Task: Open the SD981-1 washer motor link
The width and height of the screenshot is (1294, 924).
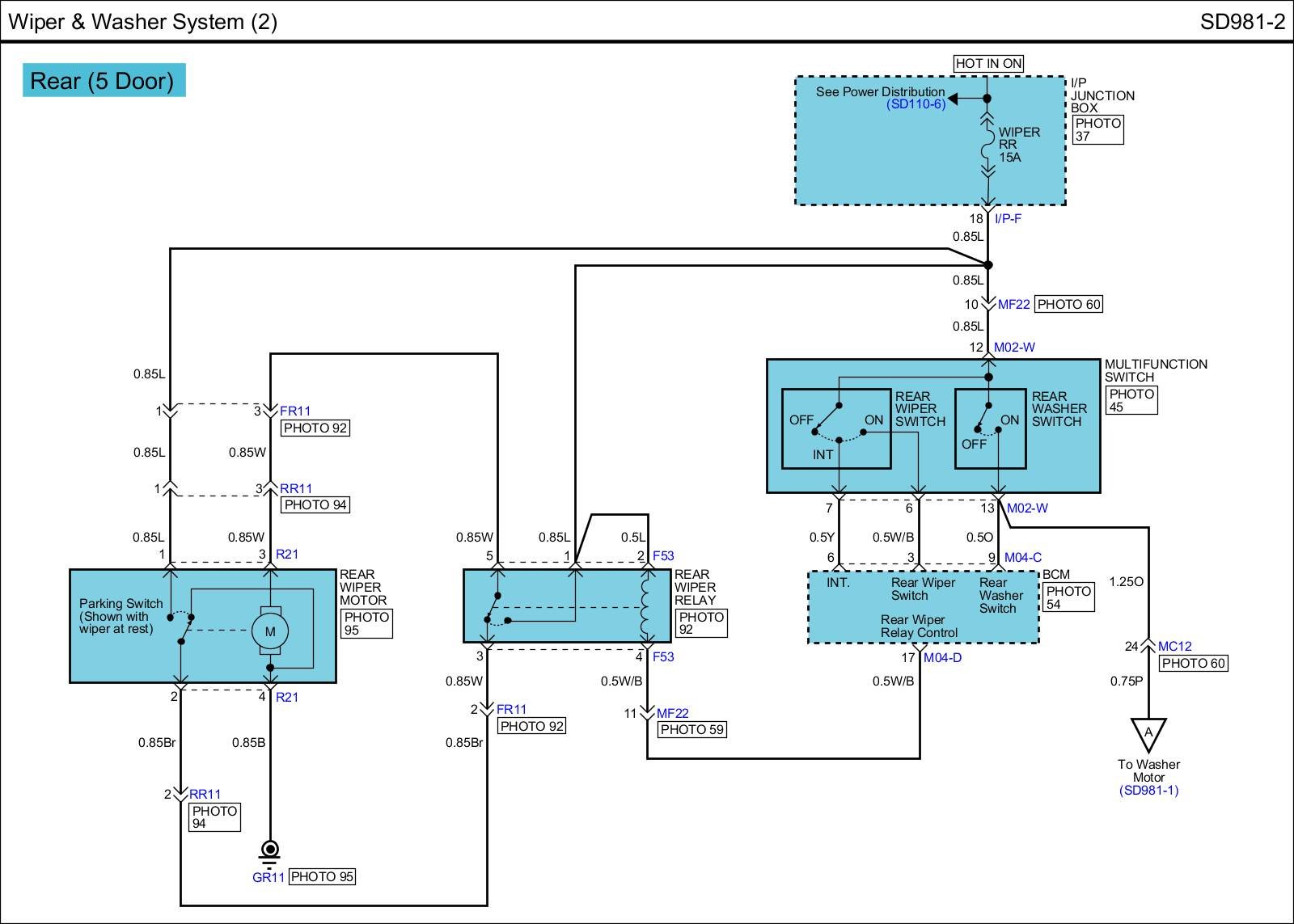Action: click(1148, 790)
